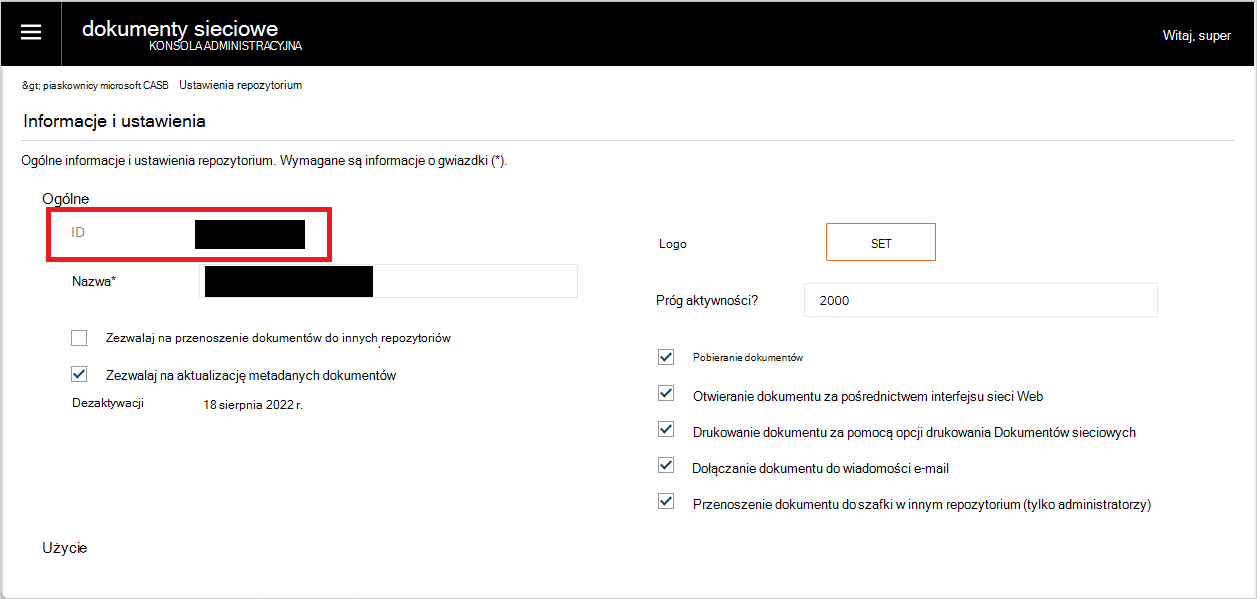Screen dimensions: 1257x599
Task: Click the "dokumenty sieciowe" application title
Action: (x=181, y=28)
